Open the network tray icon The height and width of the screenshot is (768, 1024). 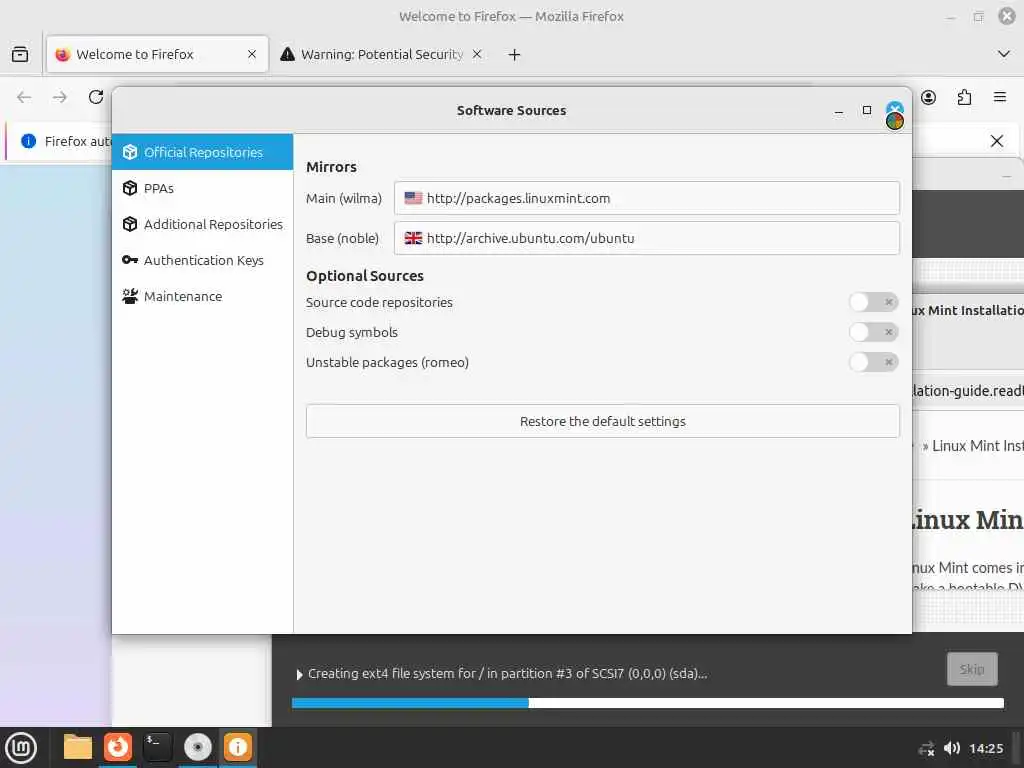point(926,749)
